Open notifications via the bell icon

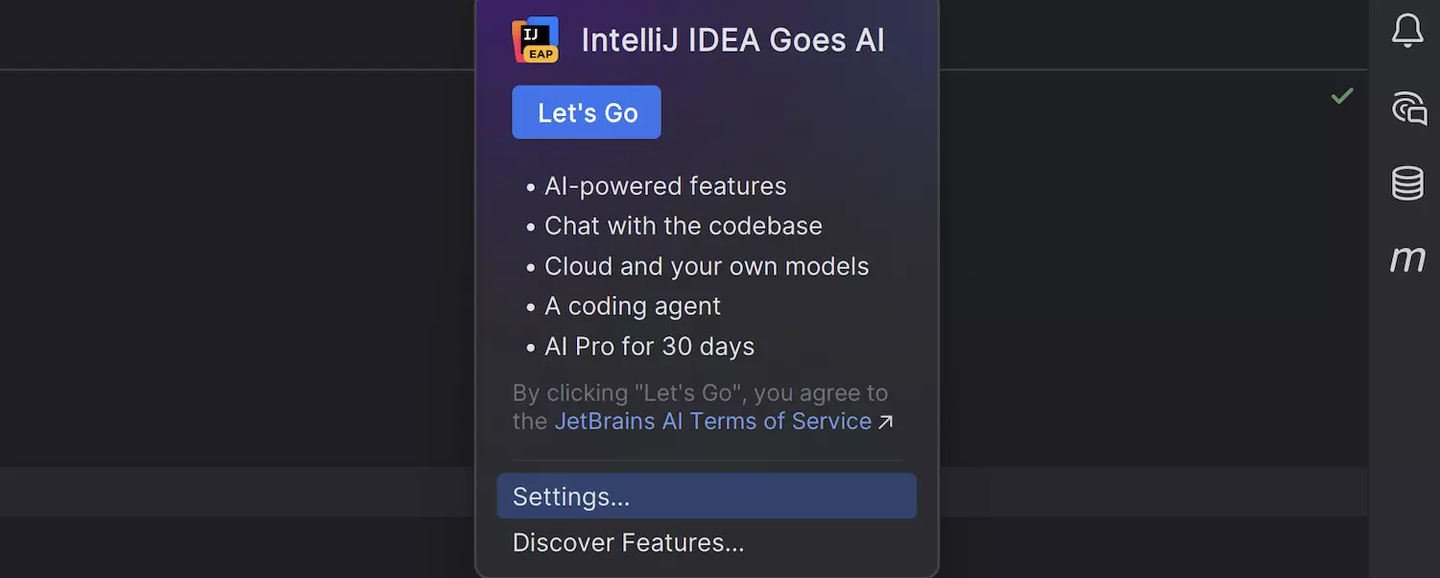click(x=1407, y=30)
